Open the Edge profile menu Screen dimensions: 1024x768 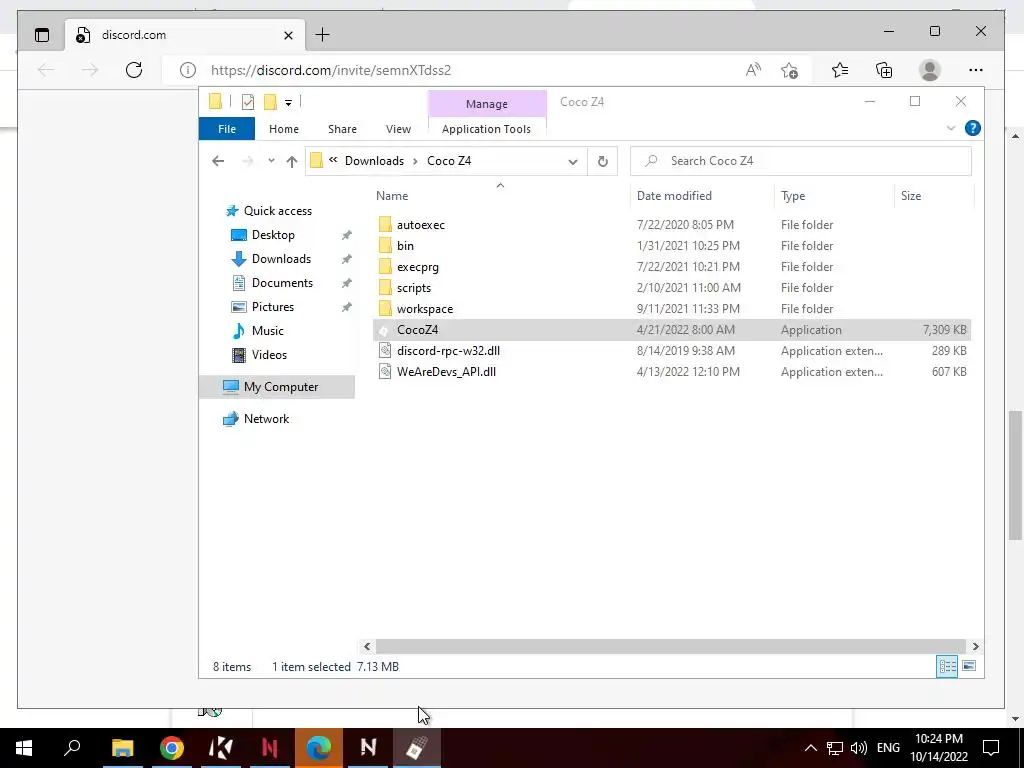(x=929, y=70)
